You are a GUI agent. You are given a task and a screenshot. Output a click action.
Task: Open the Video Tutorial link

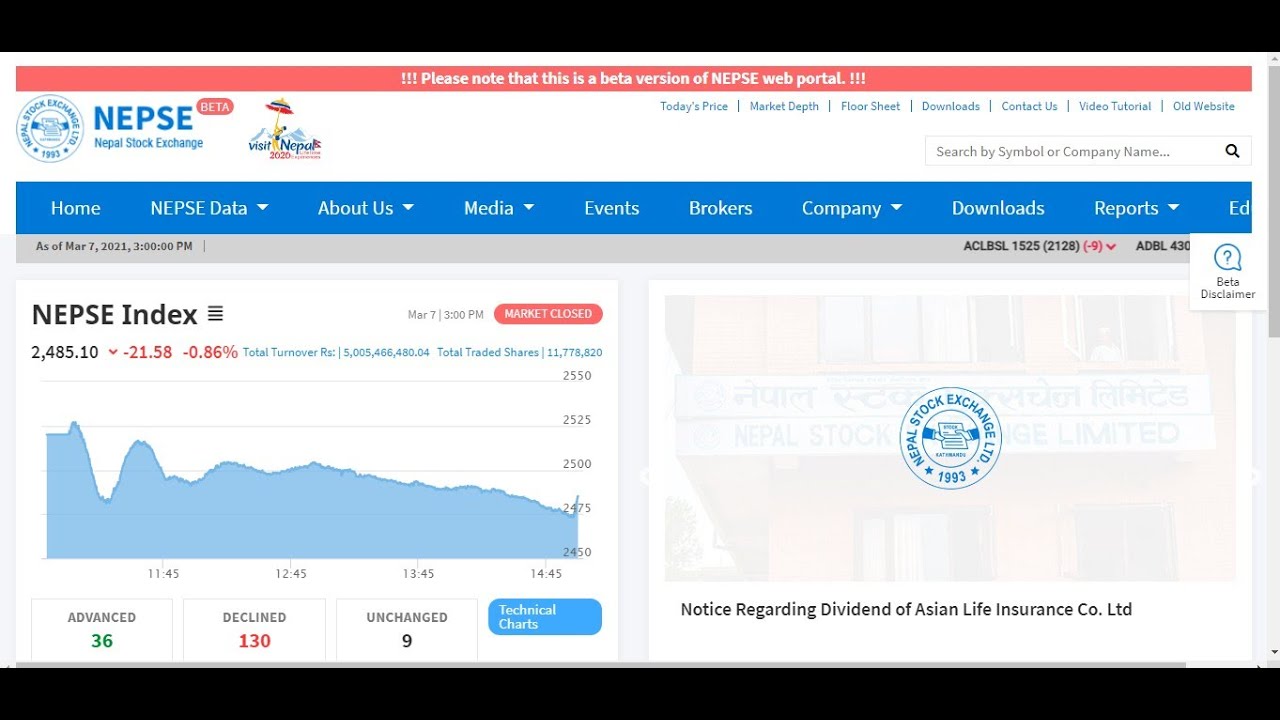point(1115,106)
